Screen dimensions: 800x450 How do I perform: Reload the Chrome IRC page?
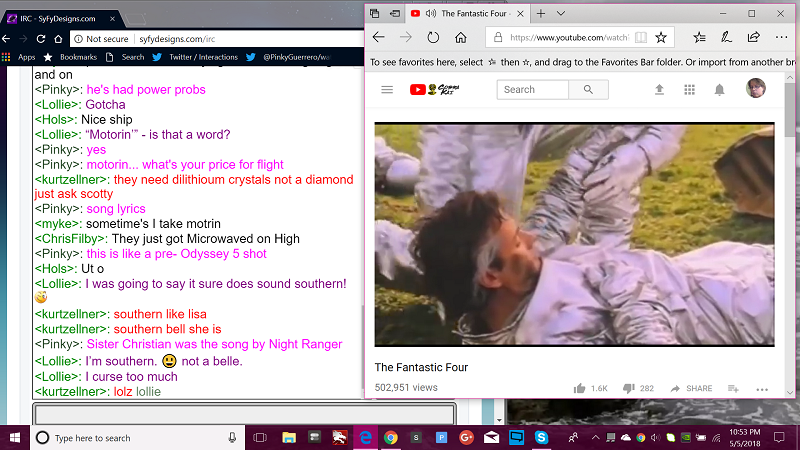pos(41,39)
